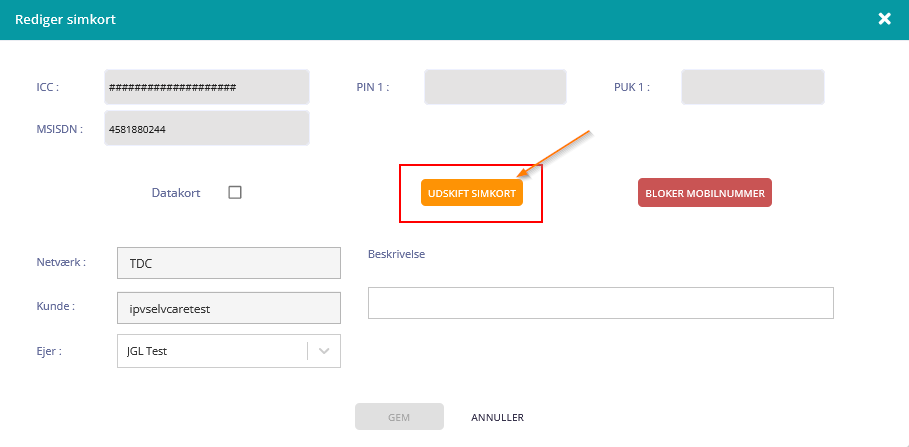Tick the Datakort checkbox

point(235,192)
